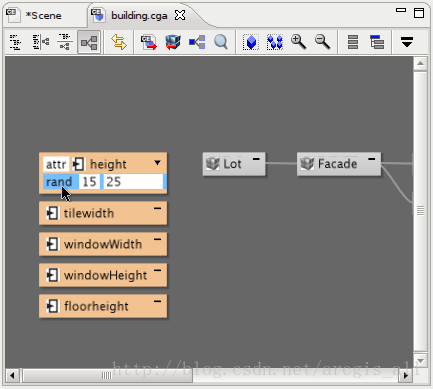Click the tilewidth node input icon
Viewport: 433px width, 389px height.
52,213
